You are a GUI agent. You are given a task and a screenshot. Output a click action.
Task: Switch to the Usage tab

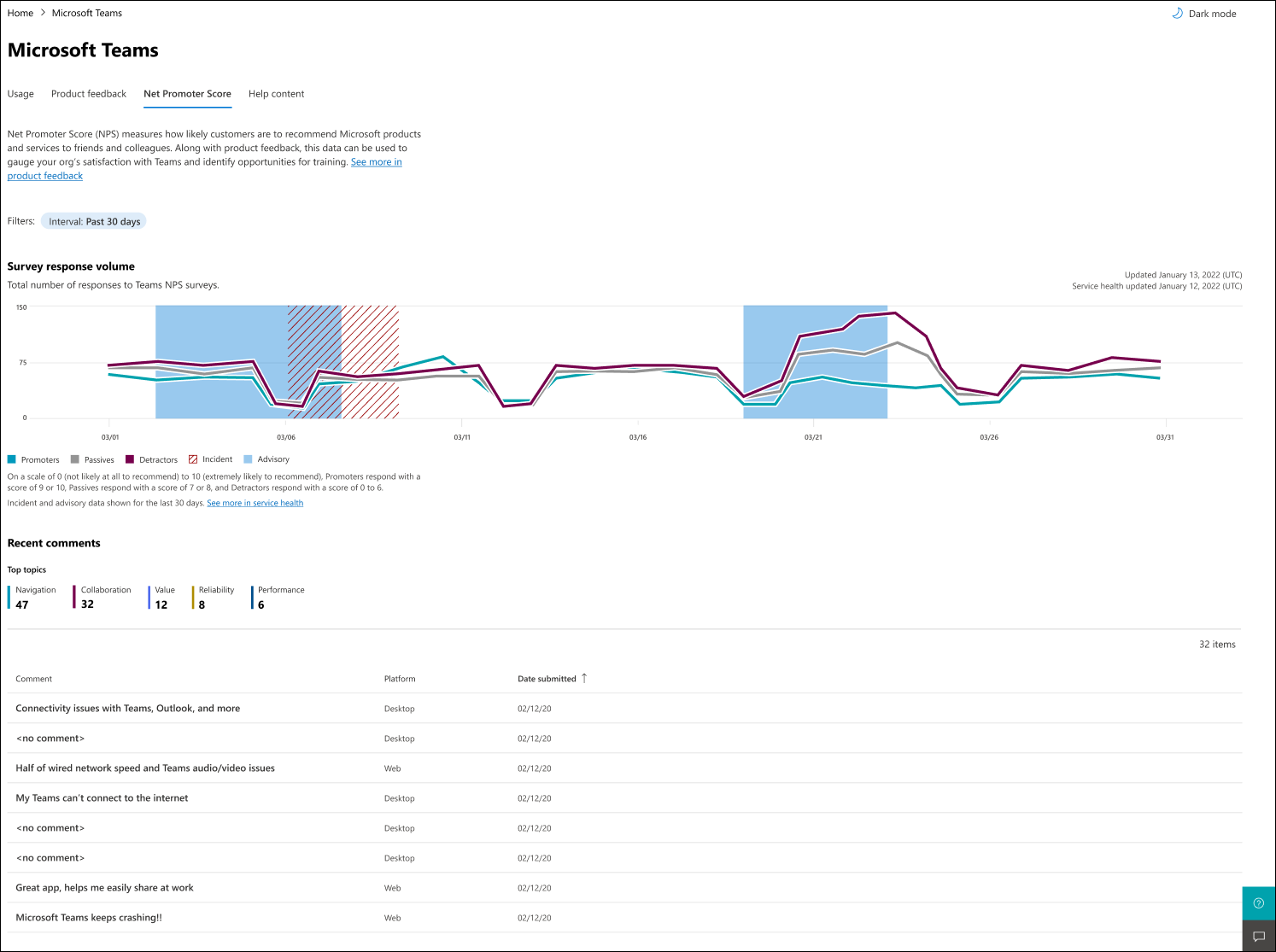click(20, 94)
